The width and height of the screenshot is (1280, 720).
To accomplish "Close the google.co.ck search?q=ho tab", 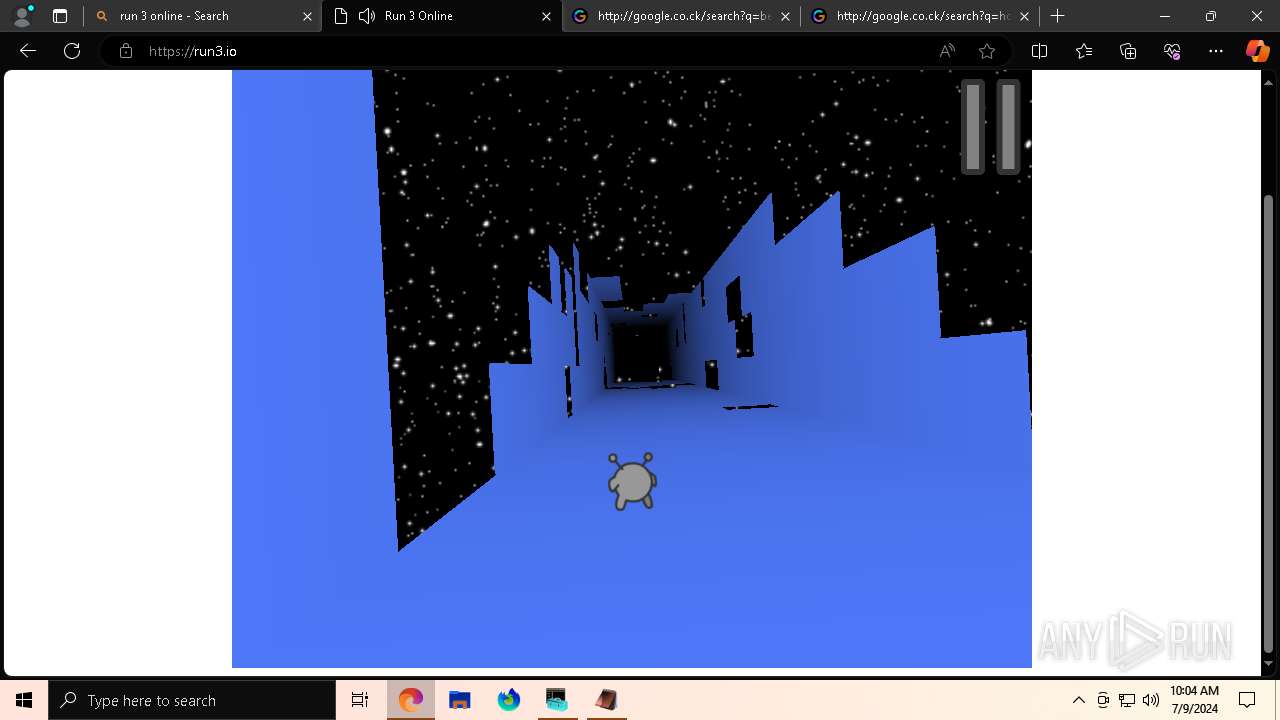I will 1024,16.
